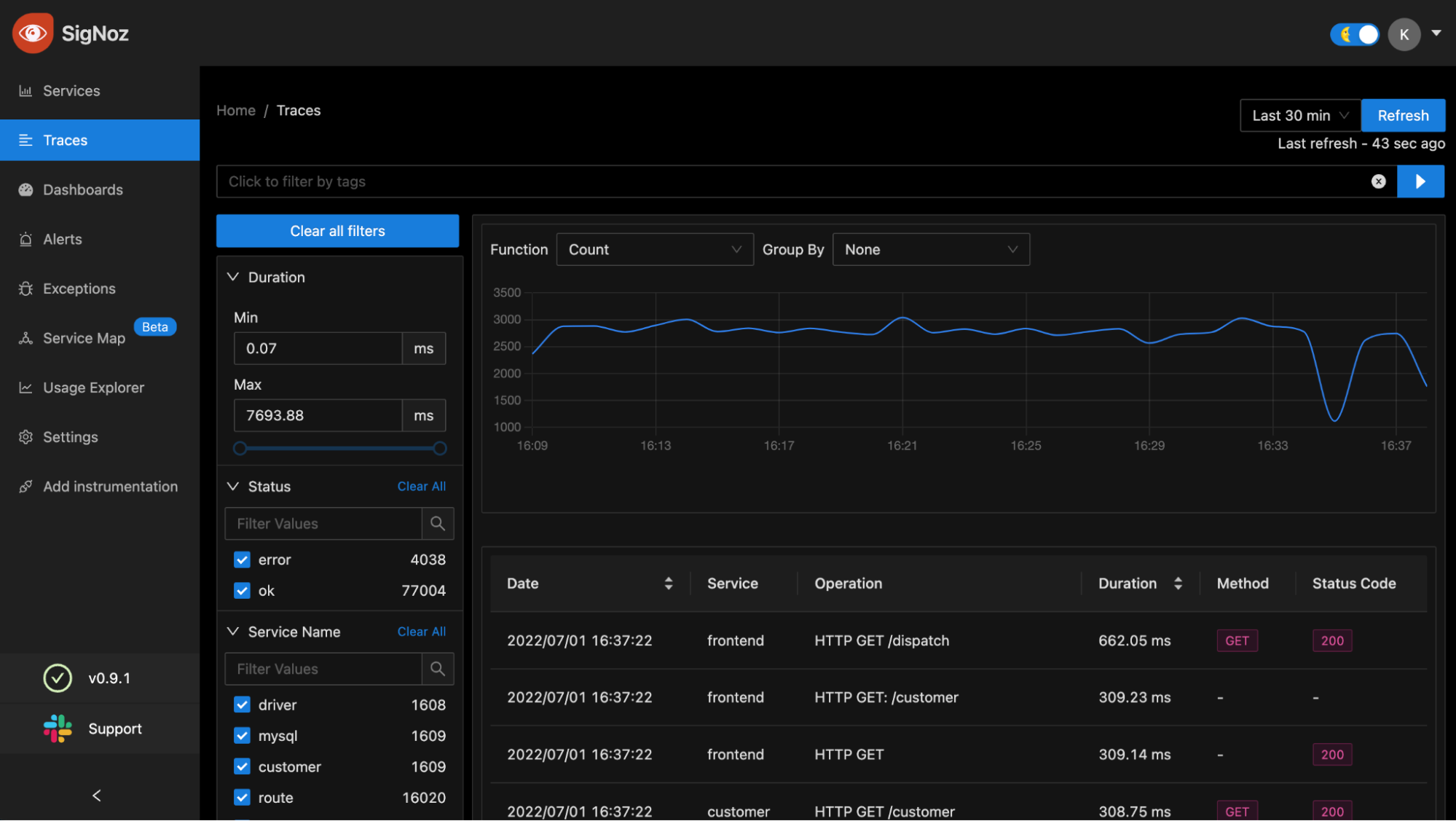Sort table by Duration column arrows
The image size is (1456, 821).
point(1178,584)
